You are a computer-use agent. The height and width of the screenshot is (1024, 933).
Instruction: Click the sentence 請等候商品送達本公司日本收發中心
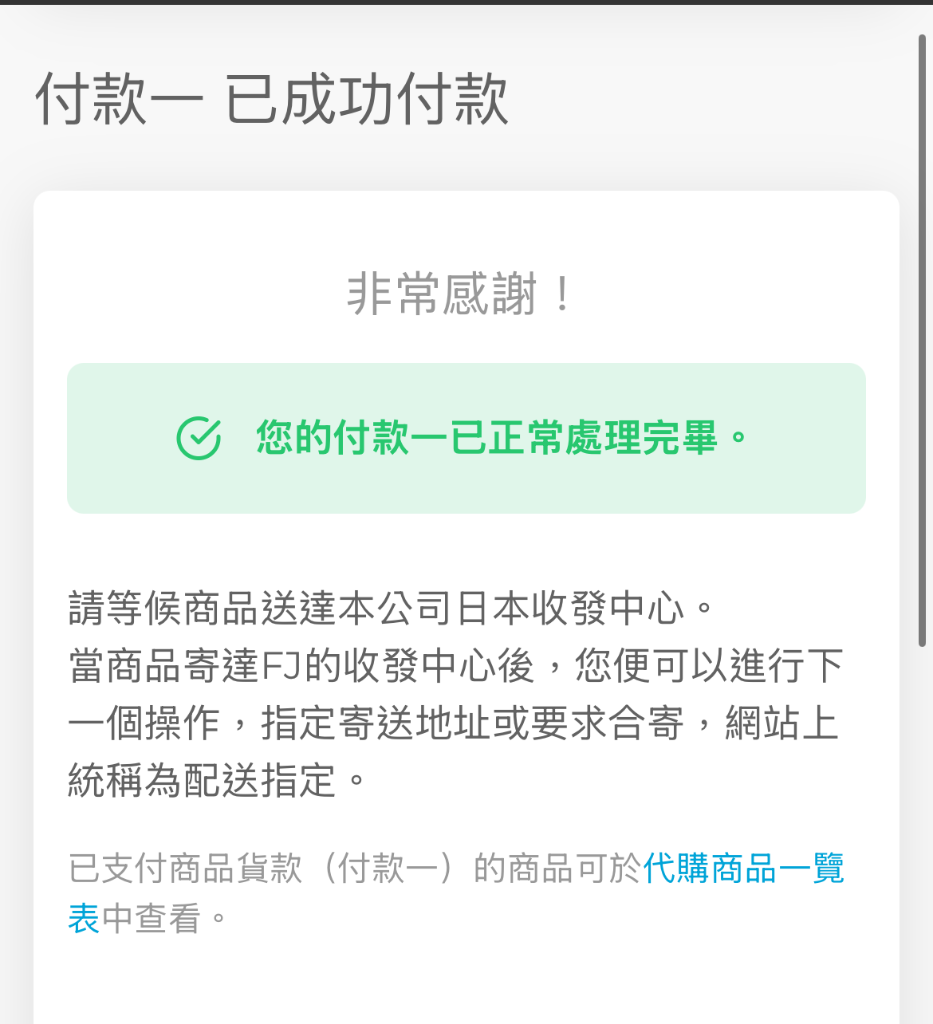pos(390,608)
